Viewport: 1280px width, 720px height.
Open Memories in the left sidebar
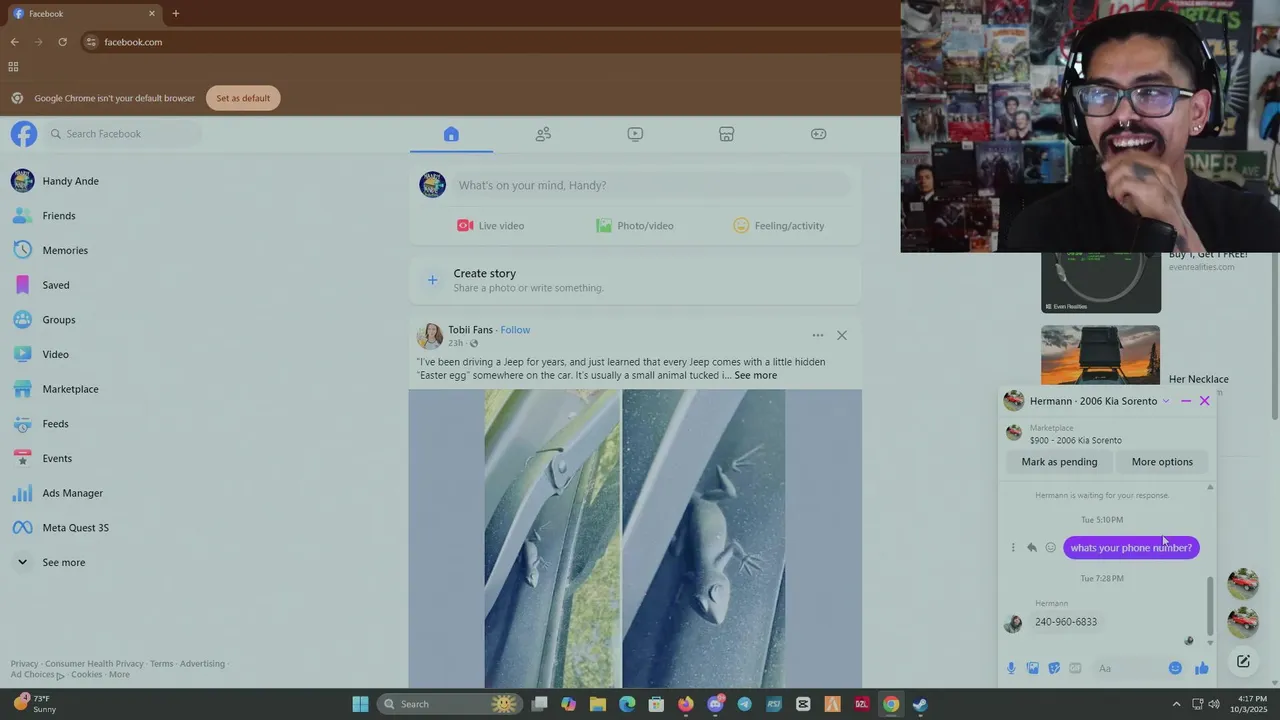[65, 250]
